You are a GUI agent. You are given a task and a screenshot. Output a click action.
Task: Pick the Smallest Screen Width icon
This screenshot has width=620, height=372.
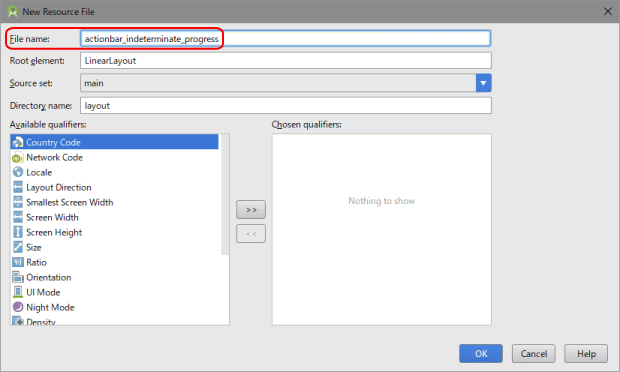pos(18,202)
